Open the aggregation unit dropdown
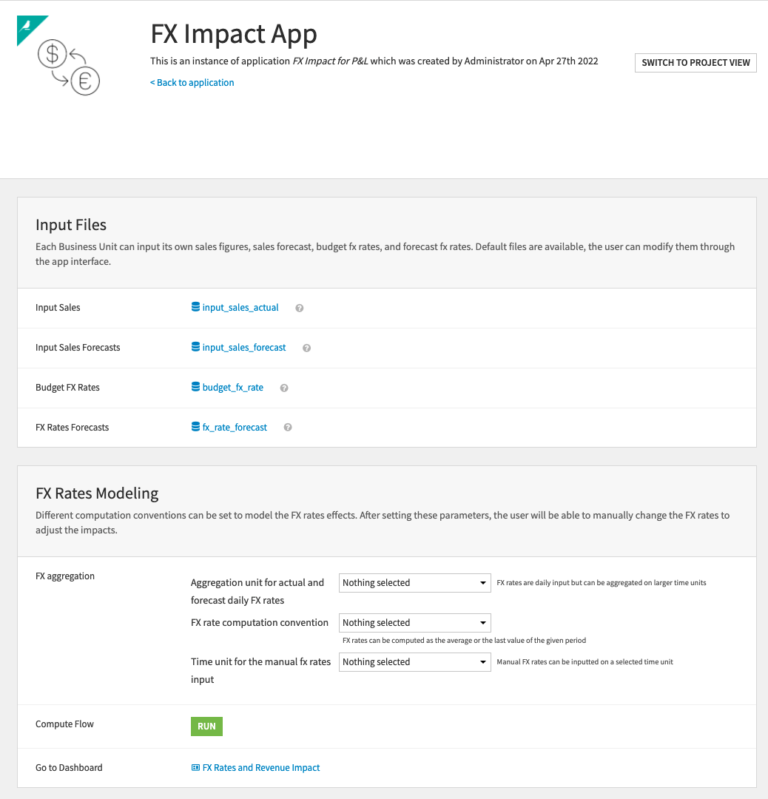Image resolution: width=768 pixels, height=799 pixels. click(415, 583)
